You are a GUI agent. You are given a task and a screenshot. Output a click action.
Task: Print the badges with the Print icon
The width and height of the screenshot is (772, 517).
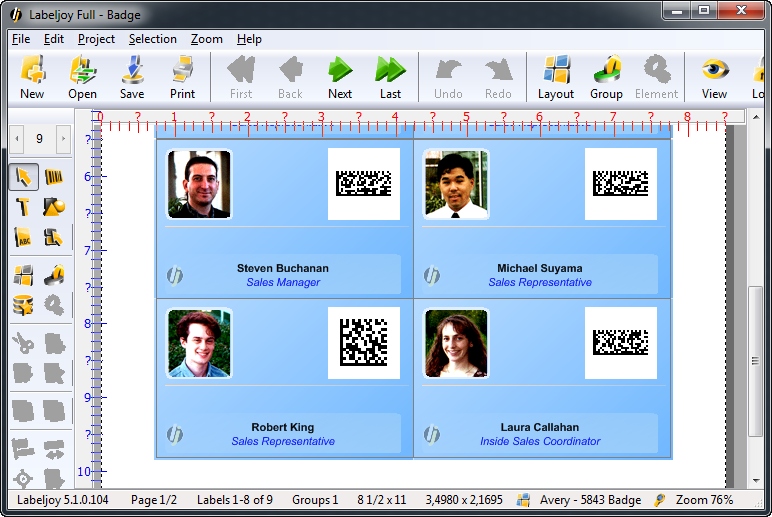183,77
